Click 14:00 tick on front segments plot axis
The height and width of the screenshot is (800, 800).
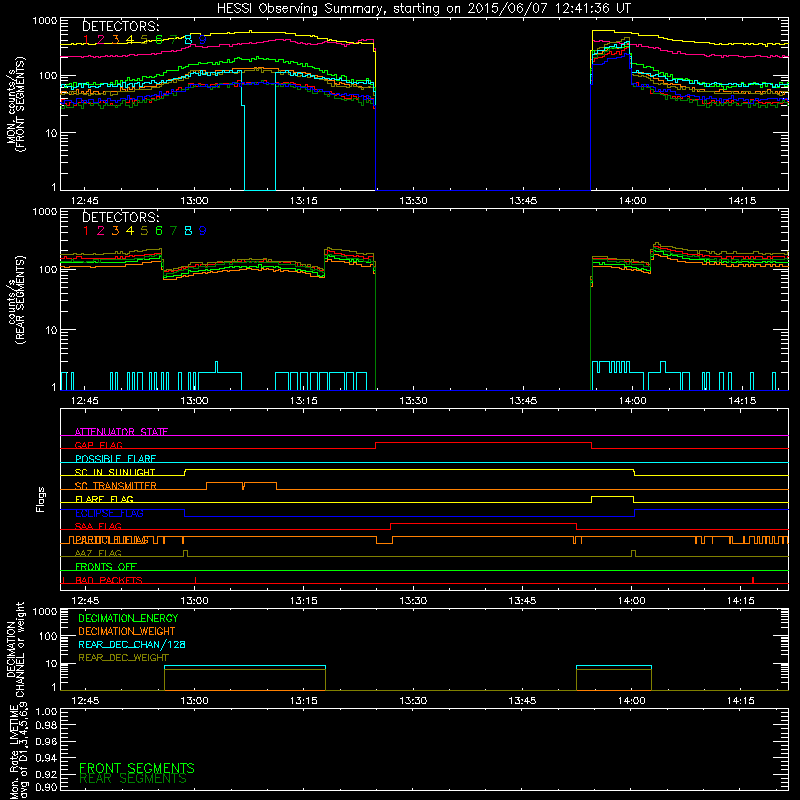[x=633, y=201]
